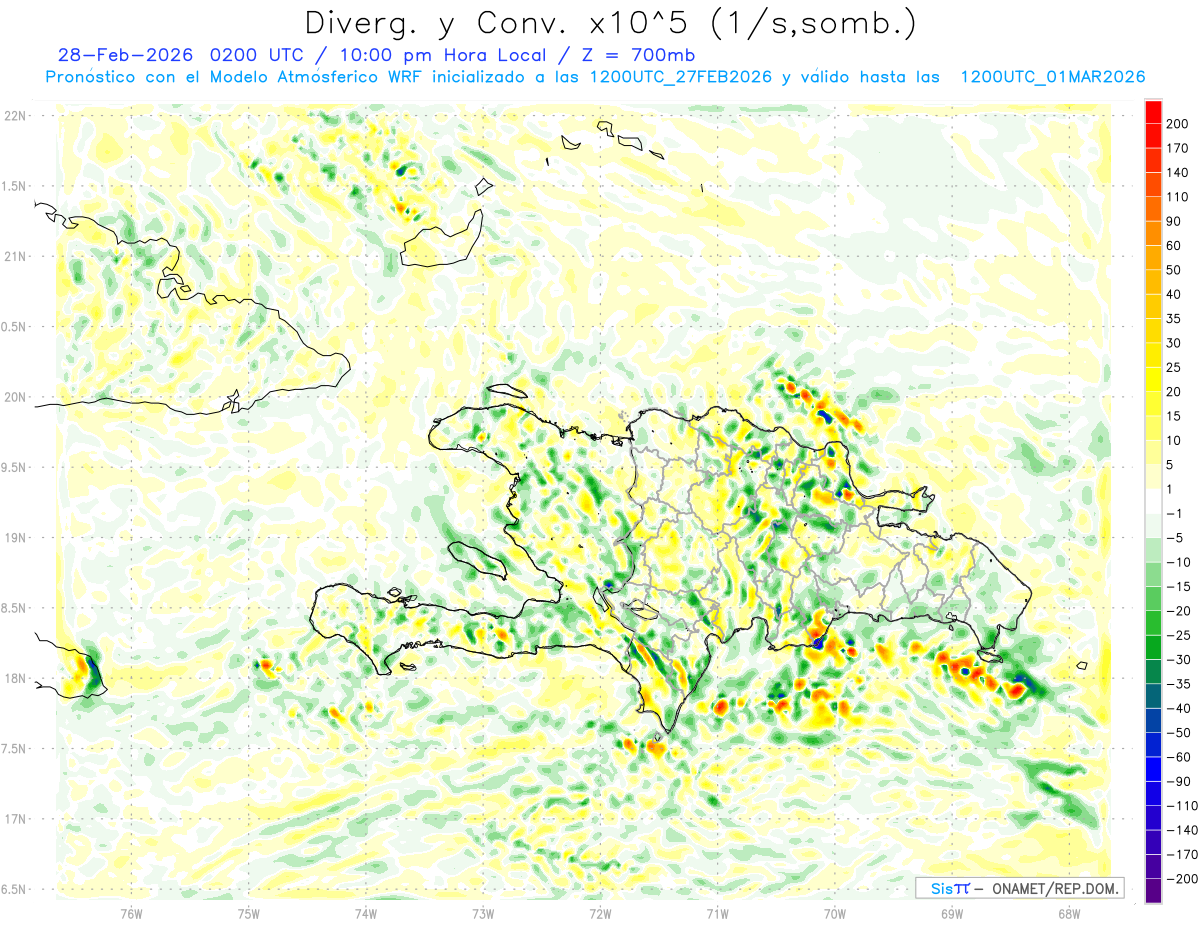Click the dark purple colorbar segment below -200
The width and height of the screenshot is (1200, 927).
tap(1153, 891)
